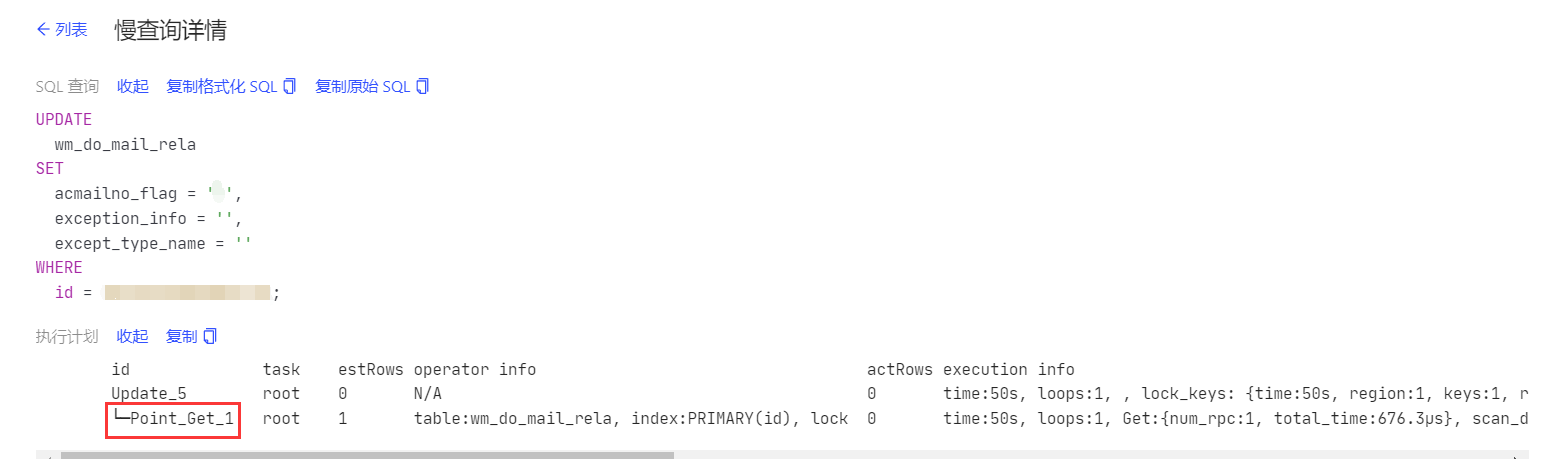The image size is (1564, 459).
Task: Click the copy icon beside 复制原始 SQL
Action: tap(423, 87)
